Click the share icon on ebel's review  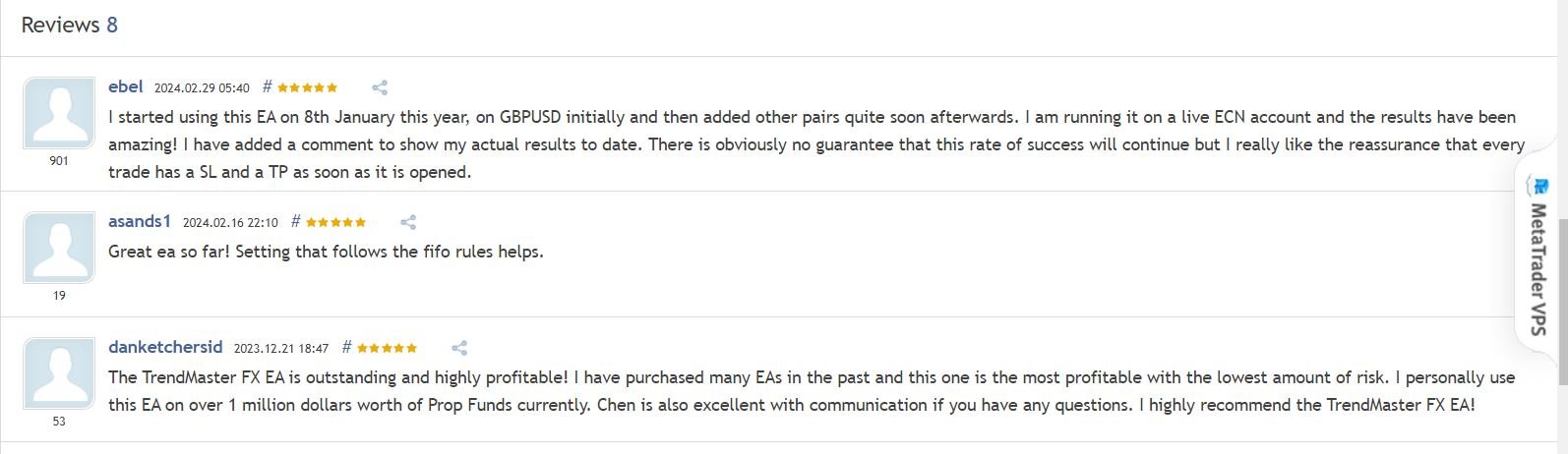pos(380,87)
